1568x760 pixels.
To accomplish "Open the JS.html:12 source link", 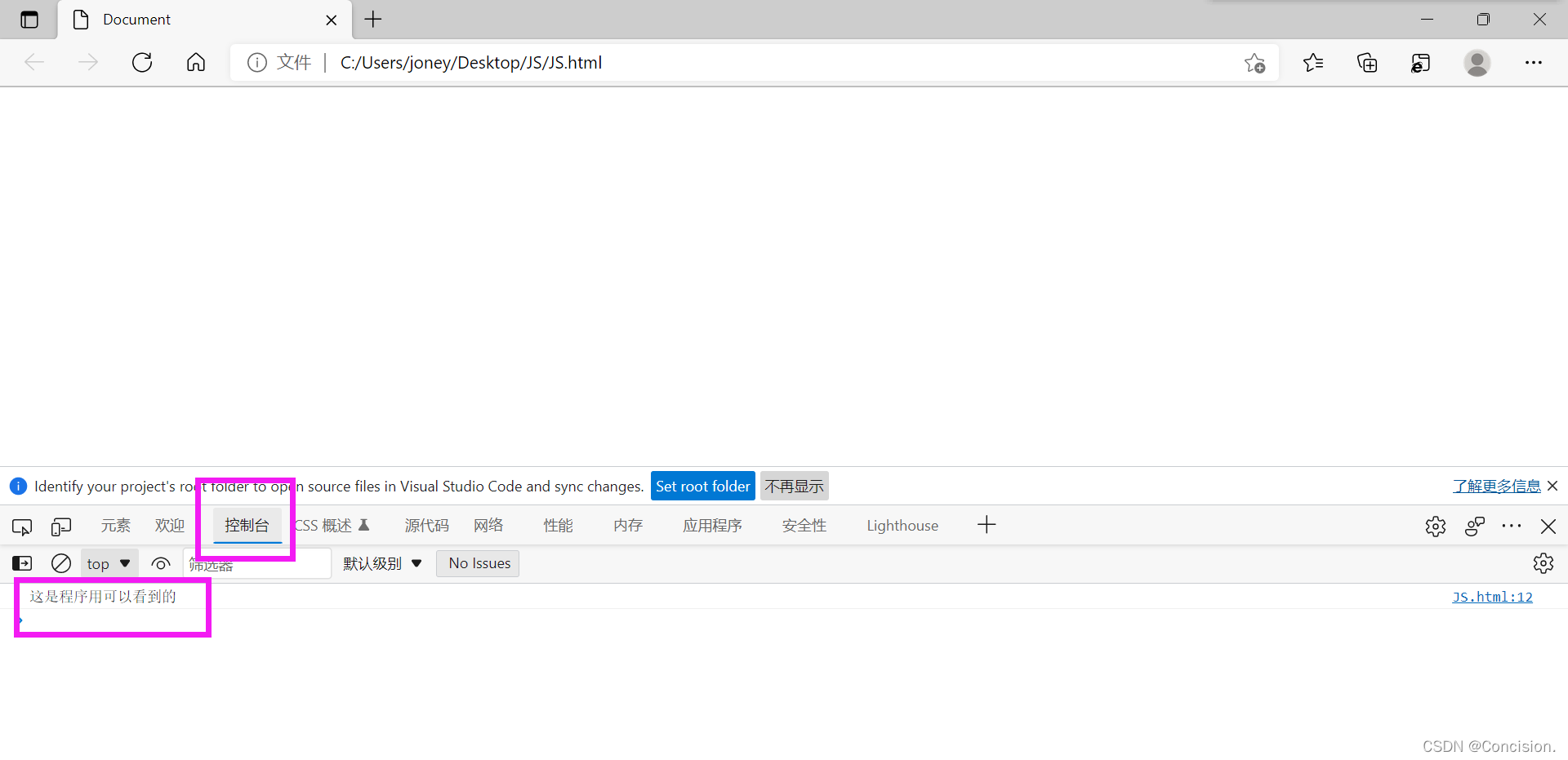I will 1492,597.
